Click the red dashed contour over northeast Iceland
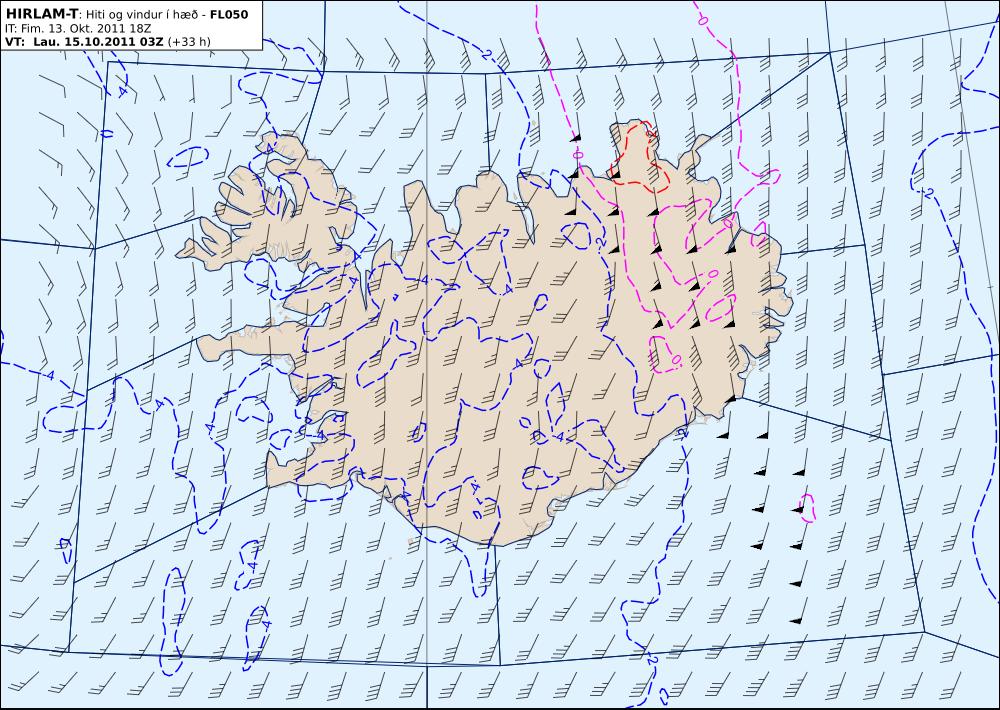 (640, 156)
